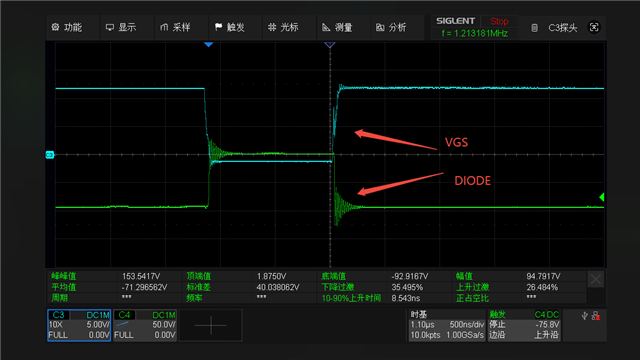The image size is (640, 360).
Task: Click the green trigger level arrow at right edge
Action: tap(602, 197)
